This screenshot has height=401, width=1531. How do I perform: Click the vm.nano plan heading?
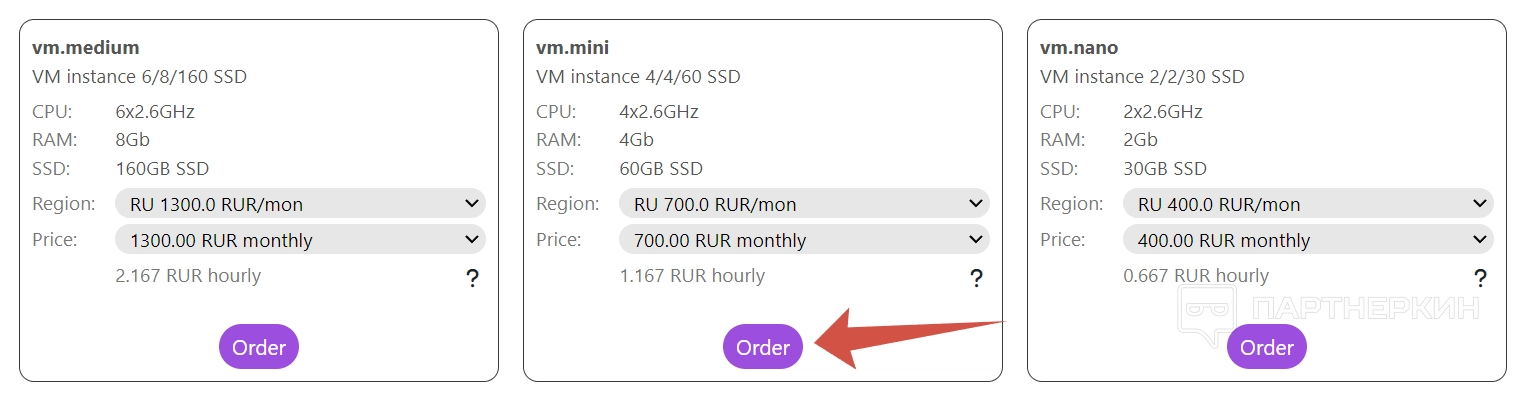tap(1079, 47)
